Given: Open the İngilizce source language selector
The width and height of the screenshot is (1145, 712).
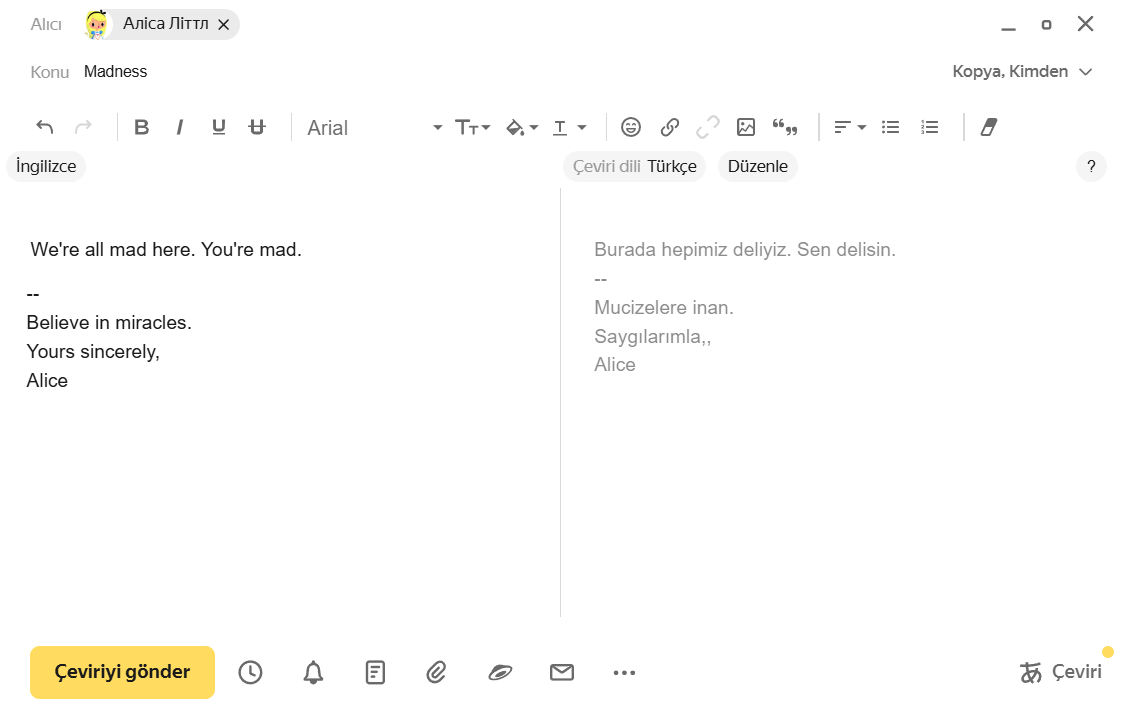Looking at the screenshot, I should click(46, 167).
